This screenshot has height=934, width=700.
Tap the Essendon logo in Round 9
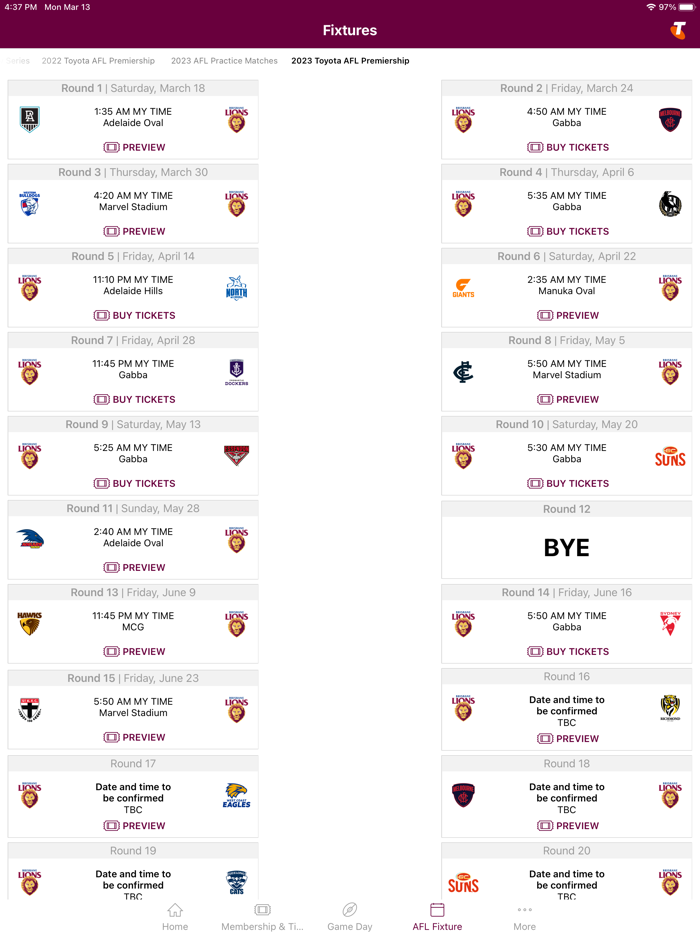click(x=236, y=455)
